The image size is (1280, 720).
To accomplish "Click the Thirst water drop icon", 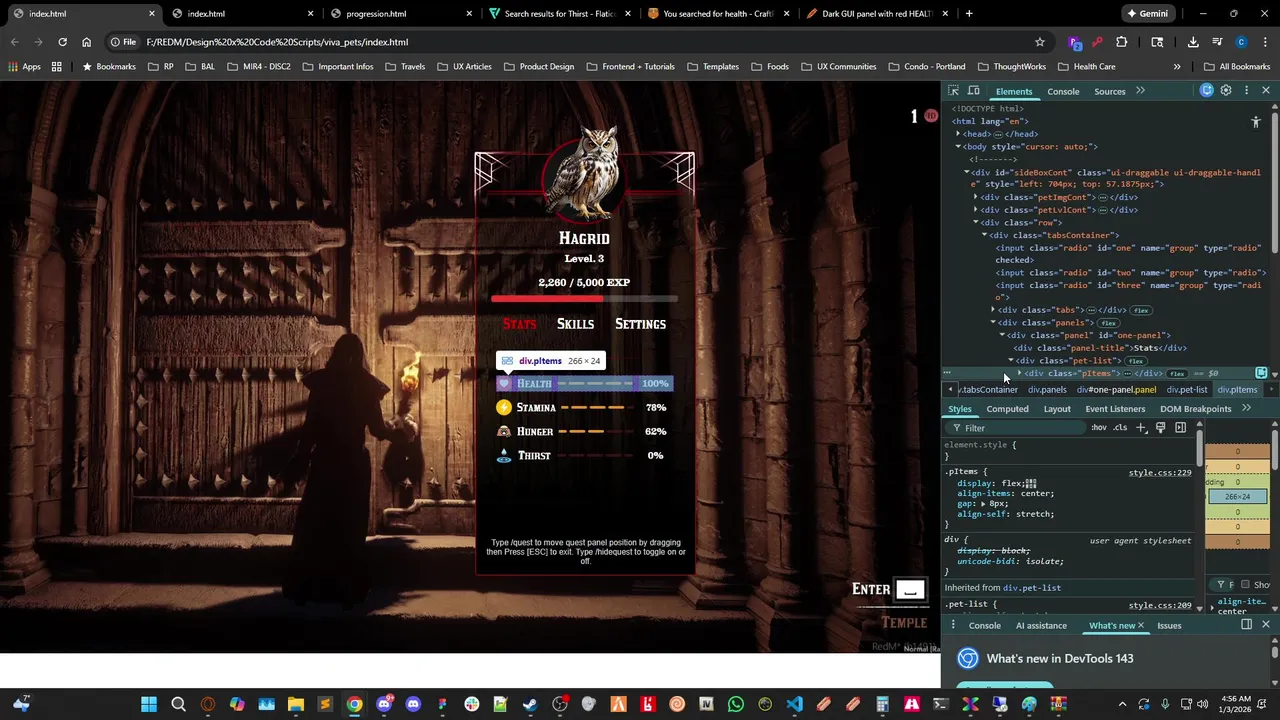I will [x=504, y=455].
